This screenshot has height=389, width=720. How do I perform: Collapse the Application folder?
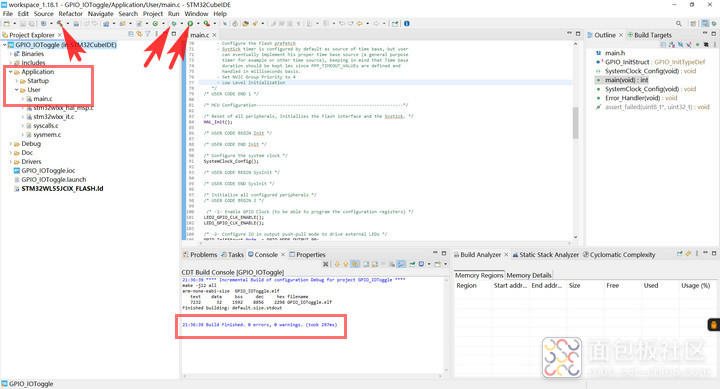11,72
